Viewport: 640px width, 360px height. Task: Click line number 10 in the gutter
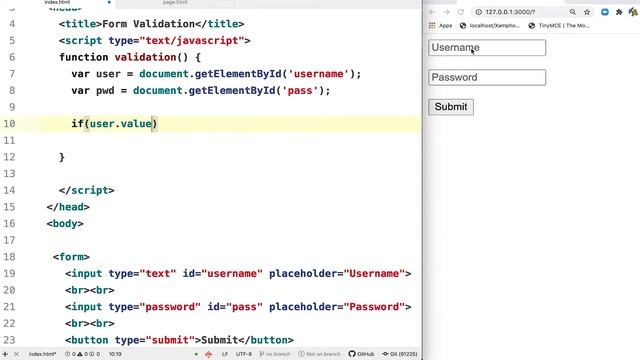click(x=9, y=124)
